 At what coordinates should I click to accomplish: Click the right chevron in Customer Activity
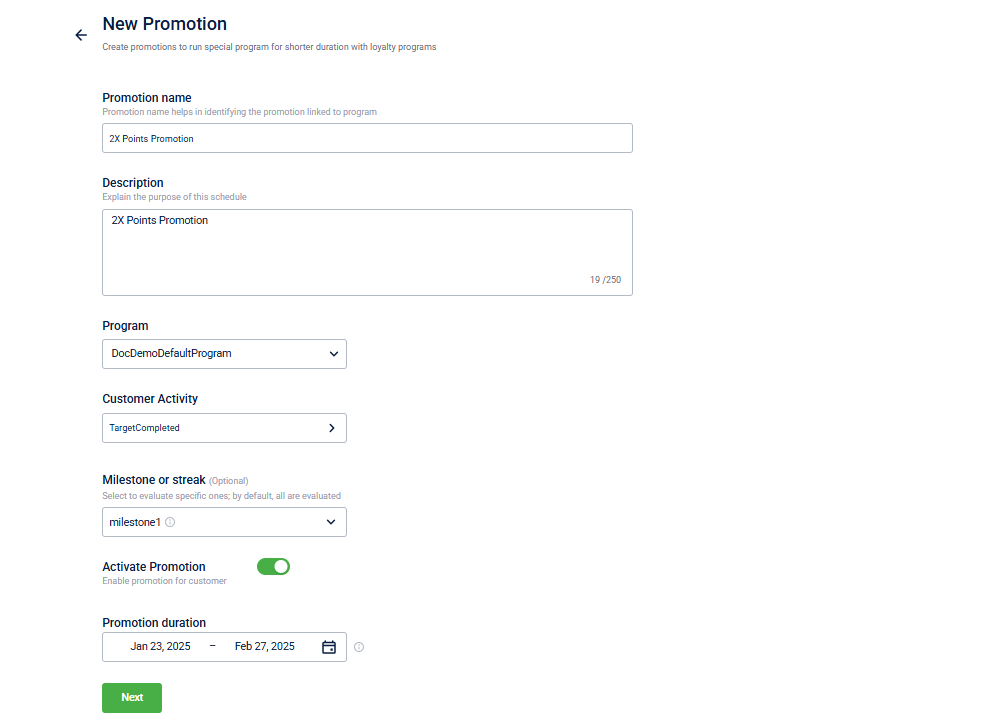click(x=332, y=428)
